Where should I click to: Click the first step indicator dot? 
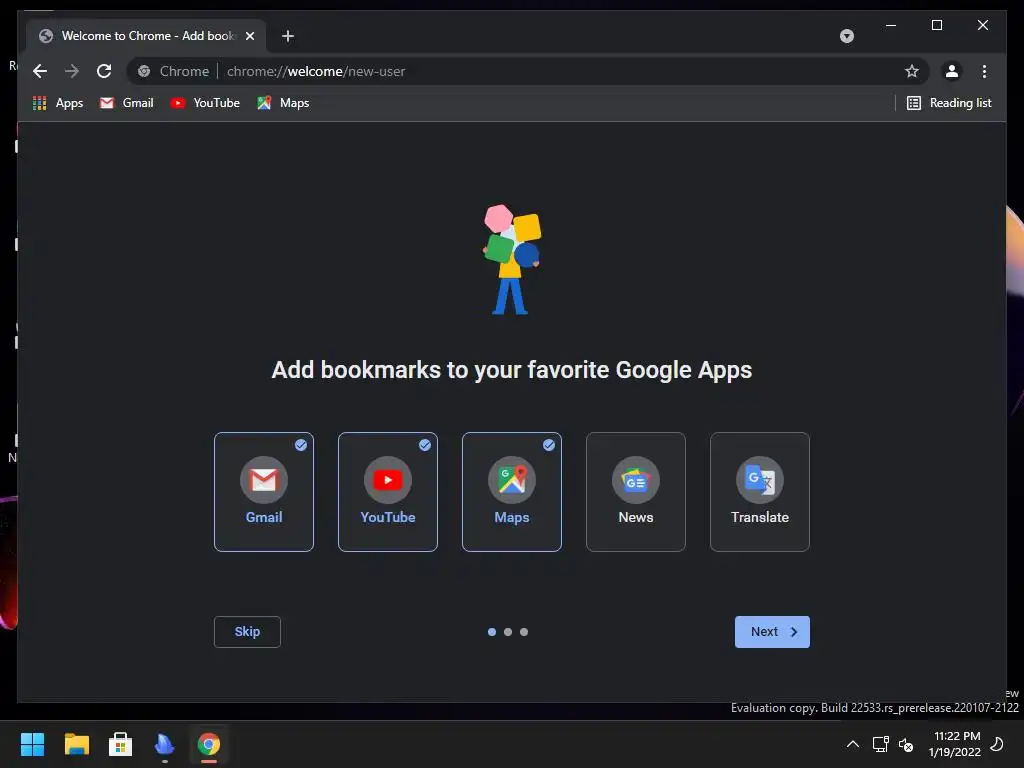coord(492,632)
